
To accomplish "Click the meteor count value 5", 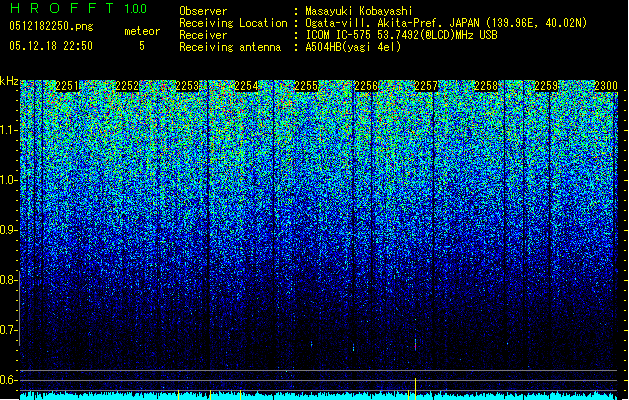I will (x=142, y=46).
